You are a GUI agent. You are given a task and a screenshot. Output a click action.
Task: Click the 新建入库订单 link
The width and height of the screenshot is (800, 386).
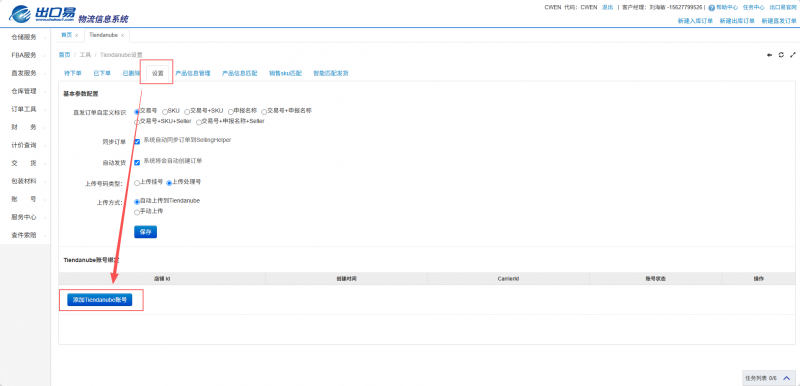point(695,21)
